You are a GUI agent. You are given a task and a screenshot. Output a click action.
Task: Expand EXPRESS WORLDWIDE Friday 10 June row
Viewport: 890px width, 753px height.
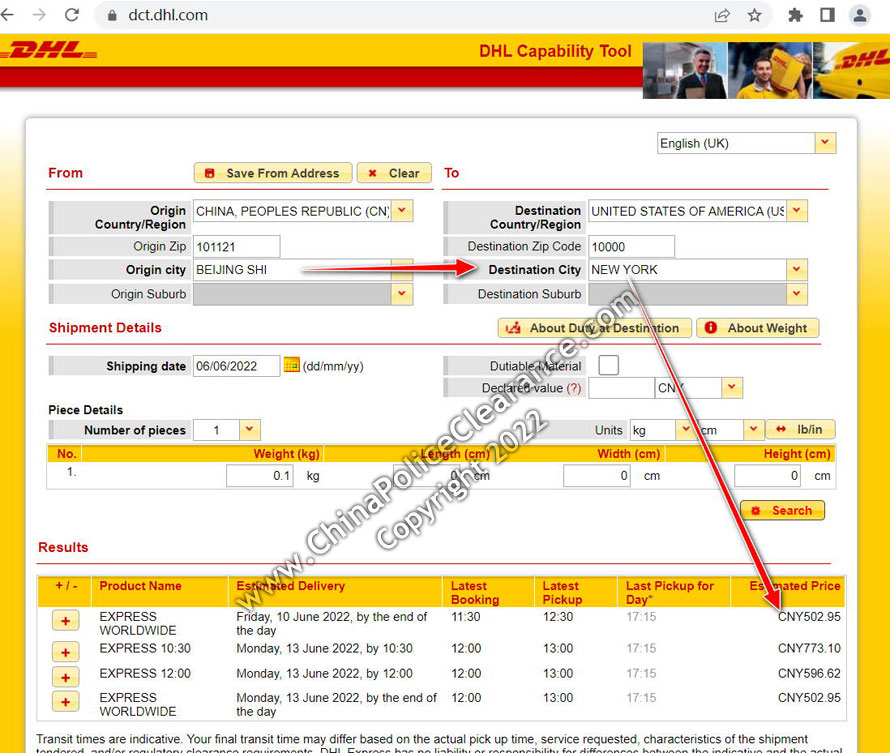pos(66,621)
